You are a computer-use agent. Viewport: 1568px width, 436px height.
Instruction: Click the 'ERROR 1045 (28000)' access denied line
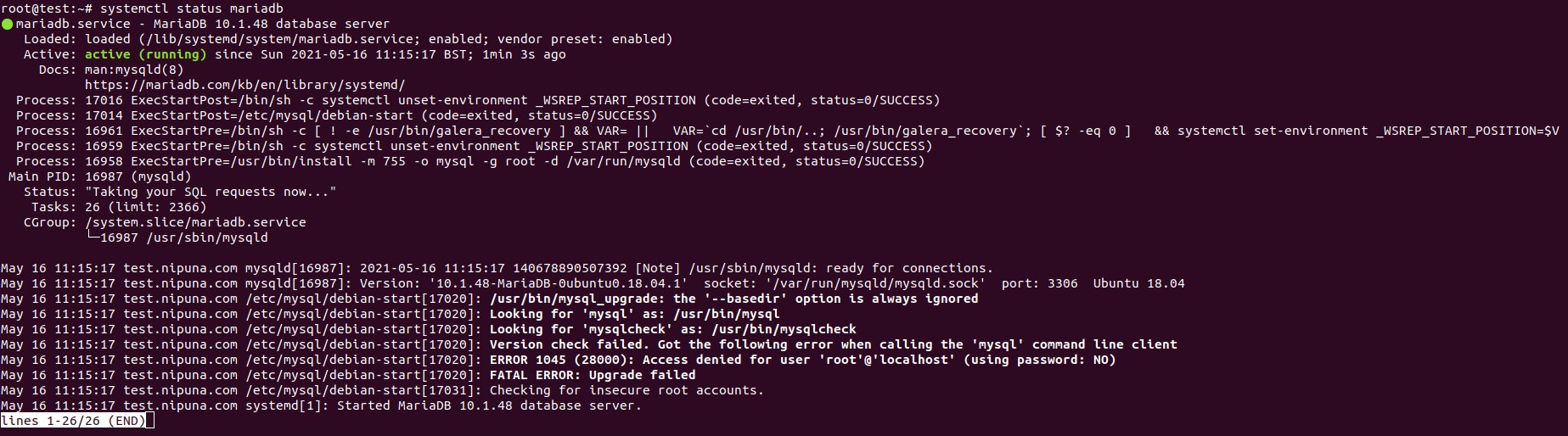802,360
